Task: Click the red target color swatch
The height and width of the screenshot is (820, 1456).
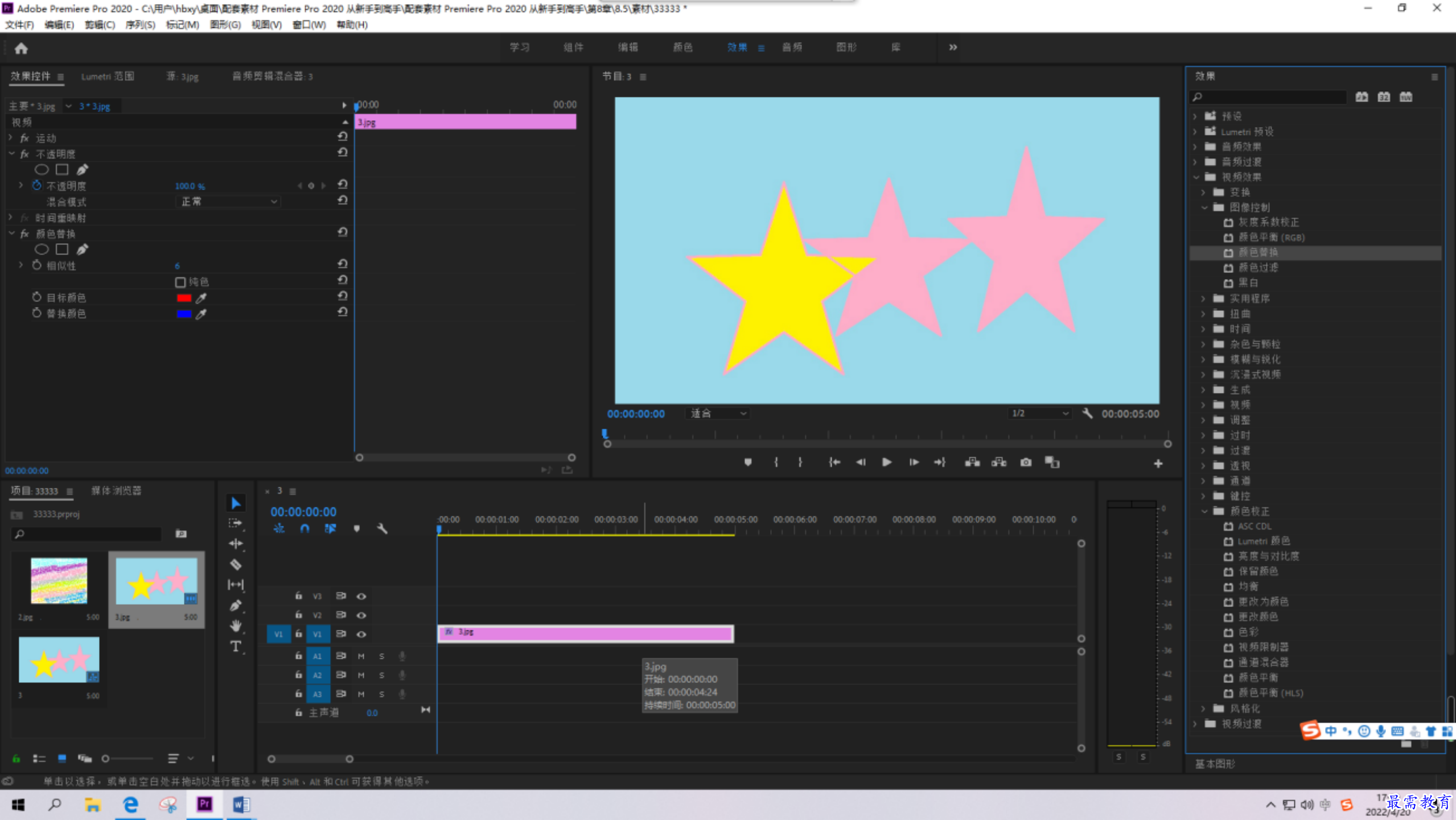Action: point(183,298)
